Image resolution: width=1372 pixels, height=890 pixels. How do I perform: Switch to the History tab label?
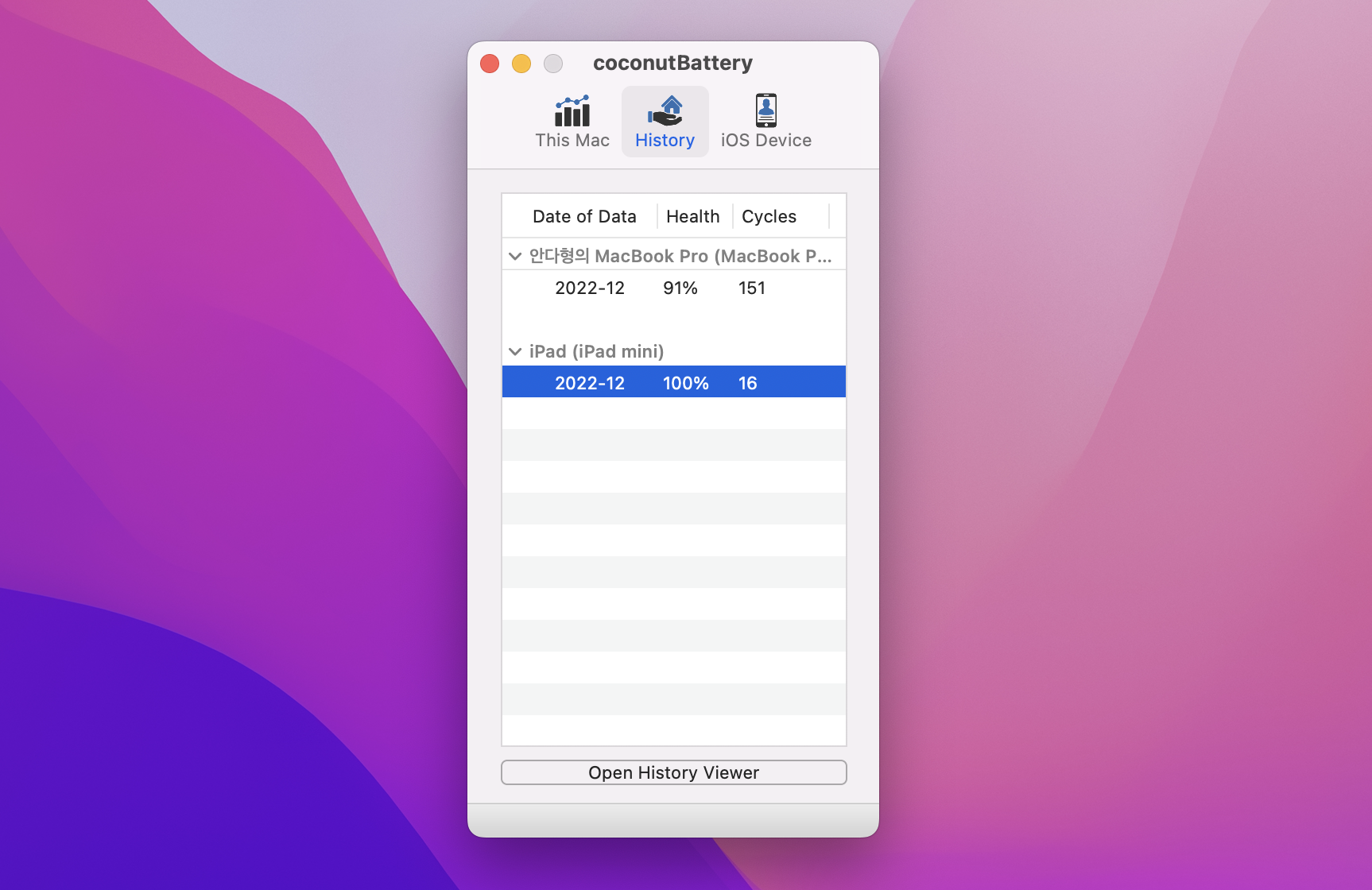665,141
